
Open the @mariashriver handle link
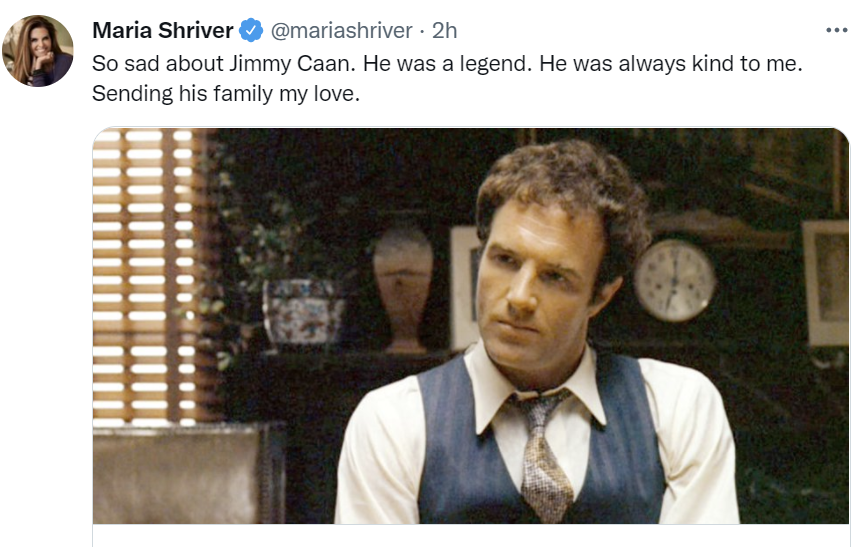tap(341, 30)
